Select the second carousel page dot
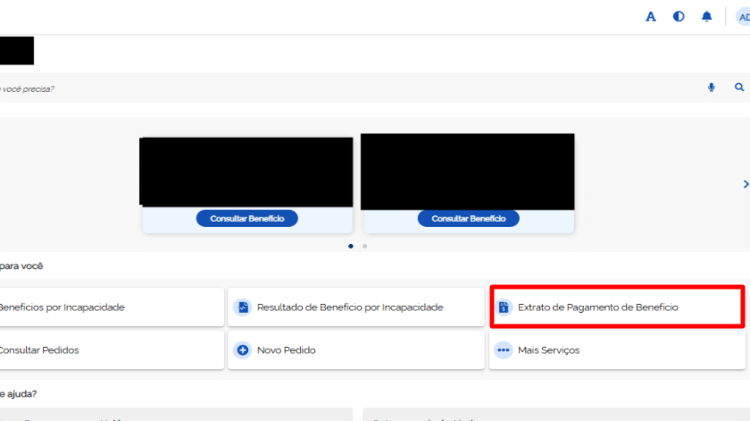This screenshot has height=421, width=750. click(x=364, y=245)
